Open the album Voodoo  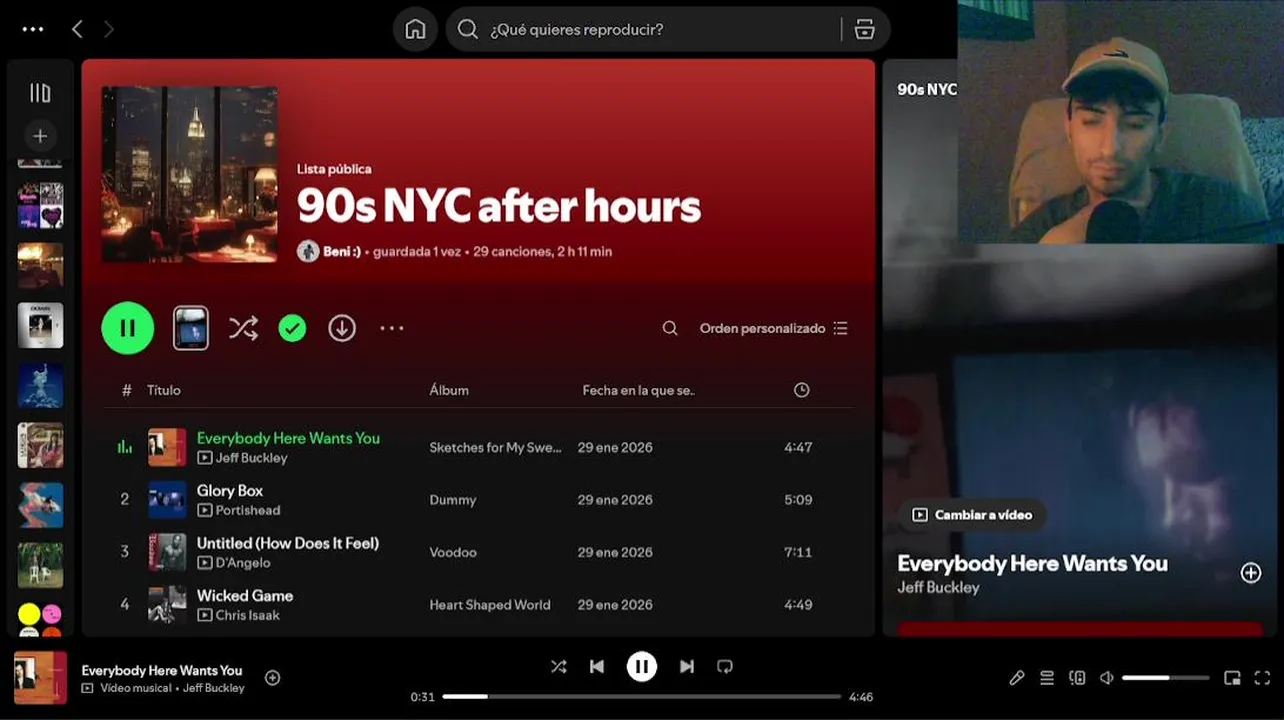coord(453,552)
